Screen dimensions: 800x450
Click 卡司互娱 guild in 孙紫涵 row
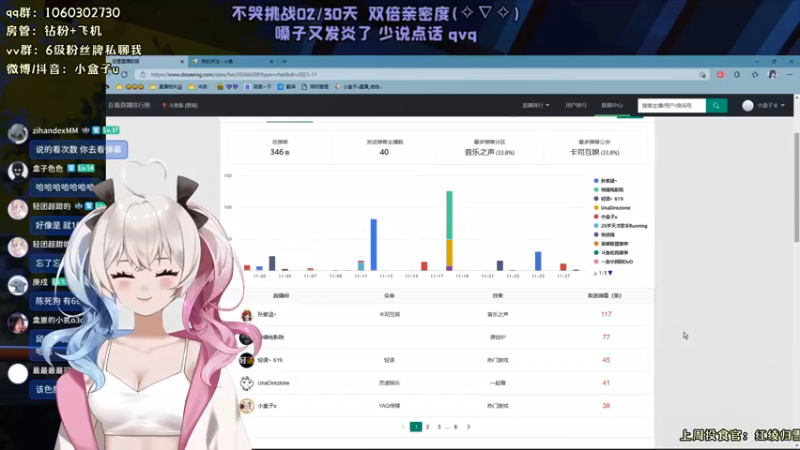[389, 315]
